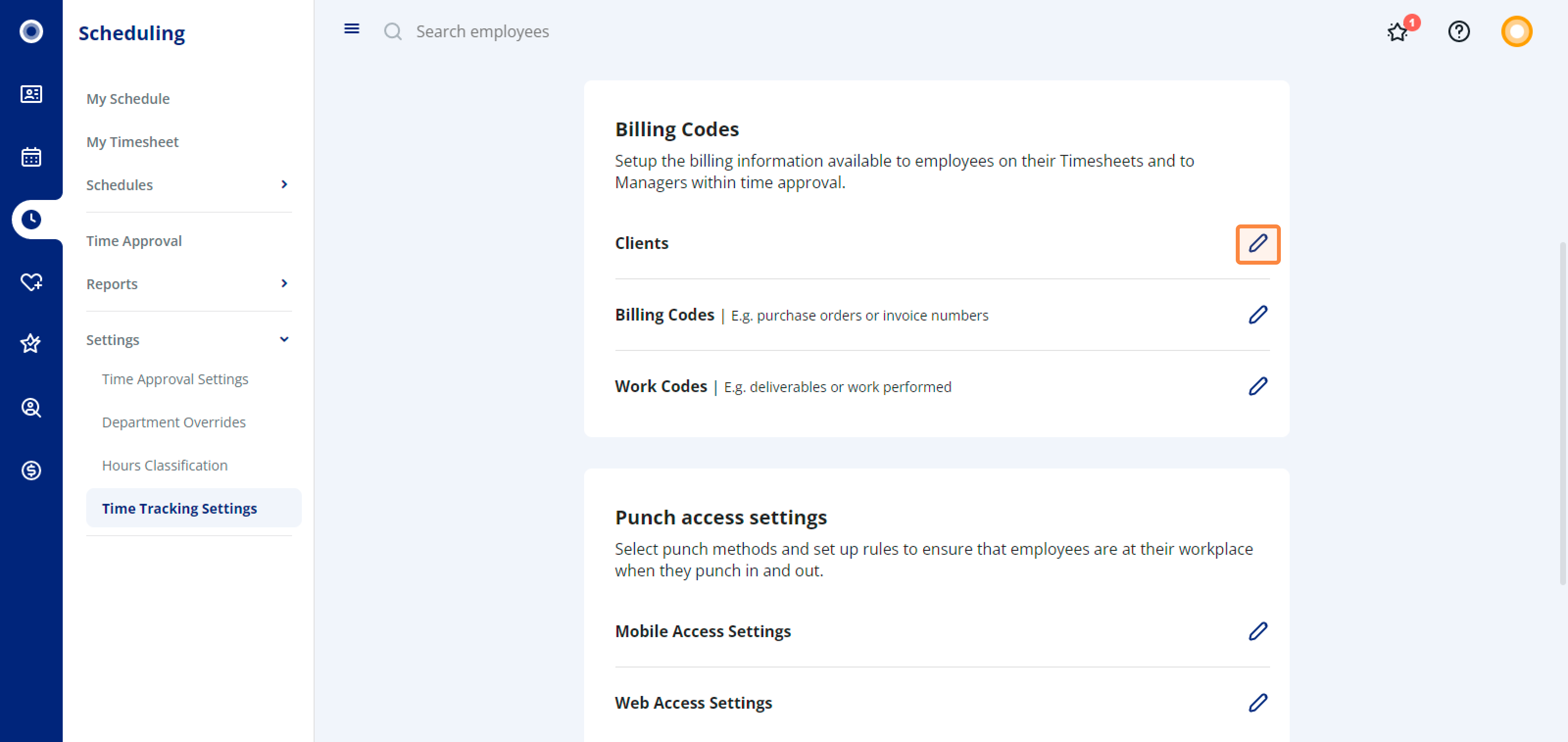
Task: Click the Work Codes row label
Action: click(x=661, y=387)
